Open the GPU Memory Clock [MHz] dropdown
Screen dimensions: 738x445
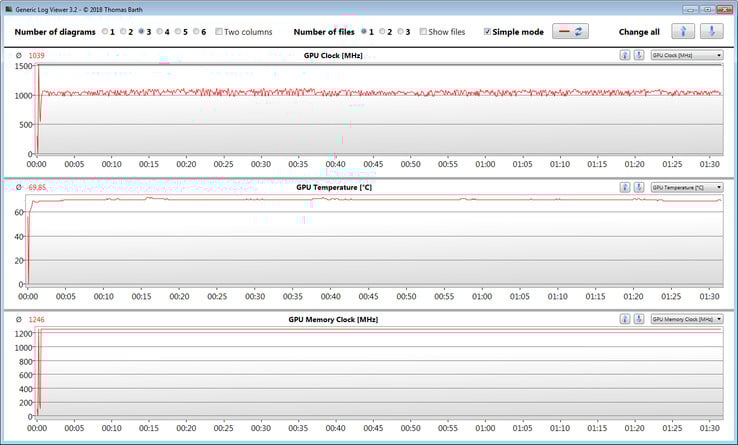click(x=687, y=319)
